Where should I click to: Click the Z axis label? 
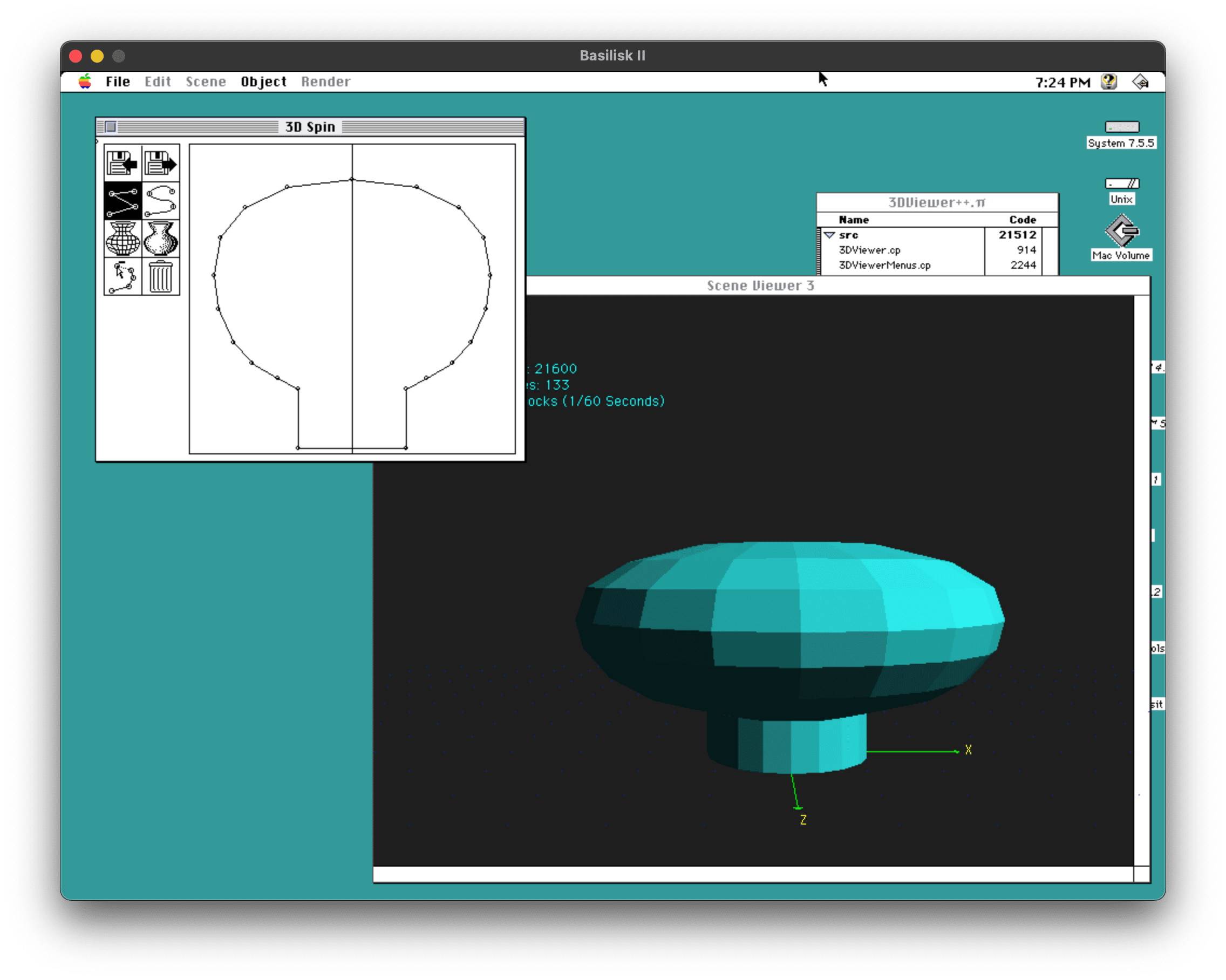[x=803, y=820]
